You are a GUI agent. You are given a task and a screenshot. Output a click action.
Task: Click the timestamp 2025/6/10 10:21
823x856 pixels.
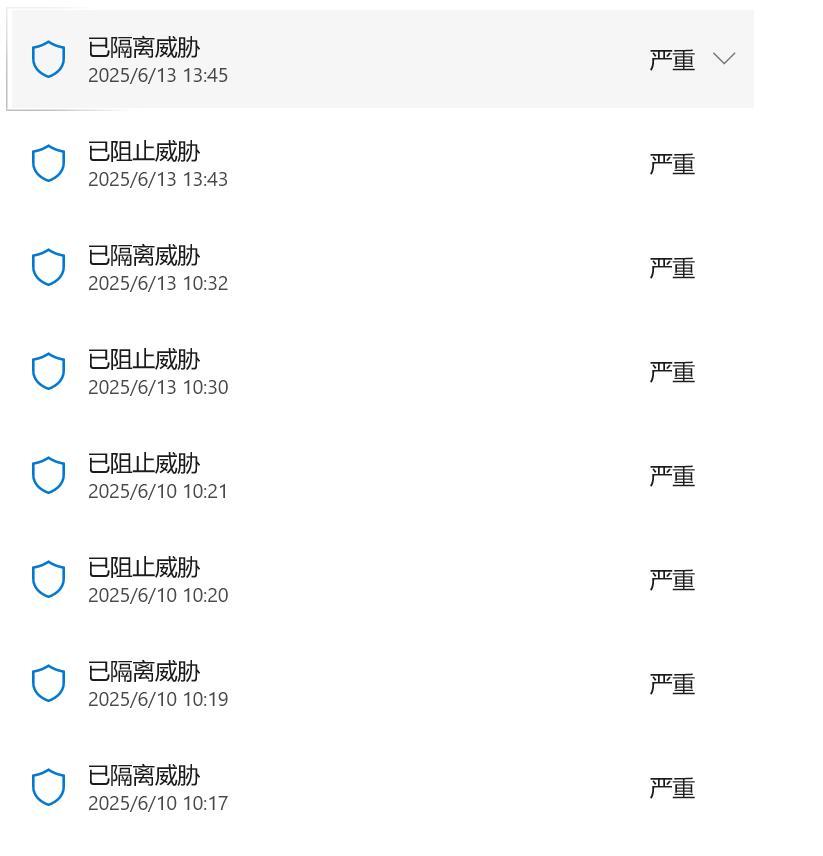[158, 491]
